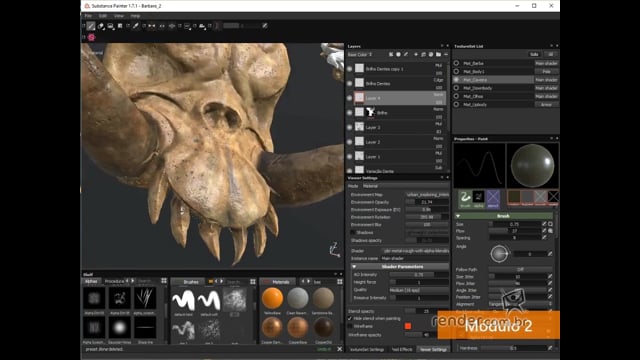Select the Brush channel icon in Properties
The image size is (640, 360).
tap(465, 198)
